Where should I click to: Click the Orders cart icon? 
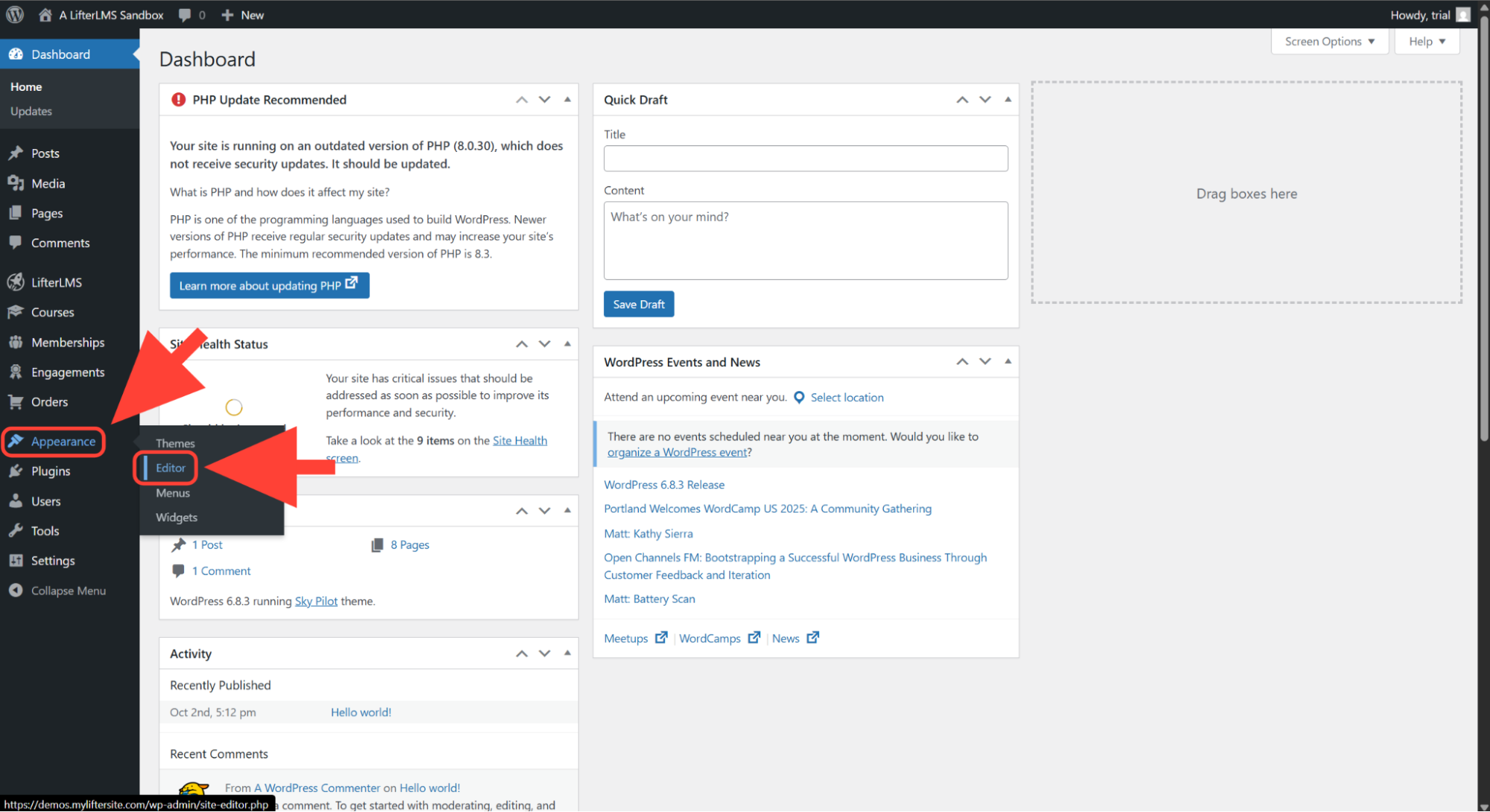point(16,402)
